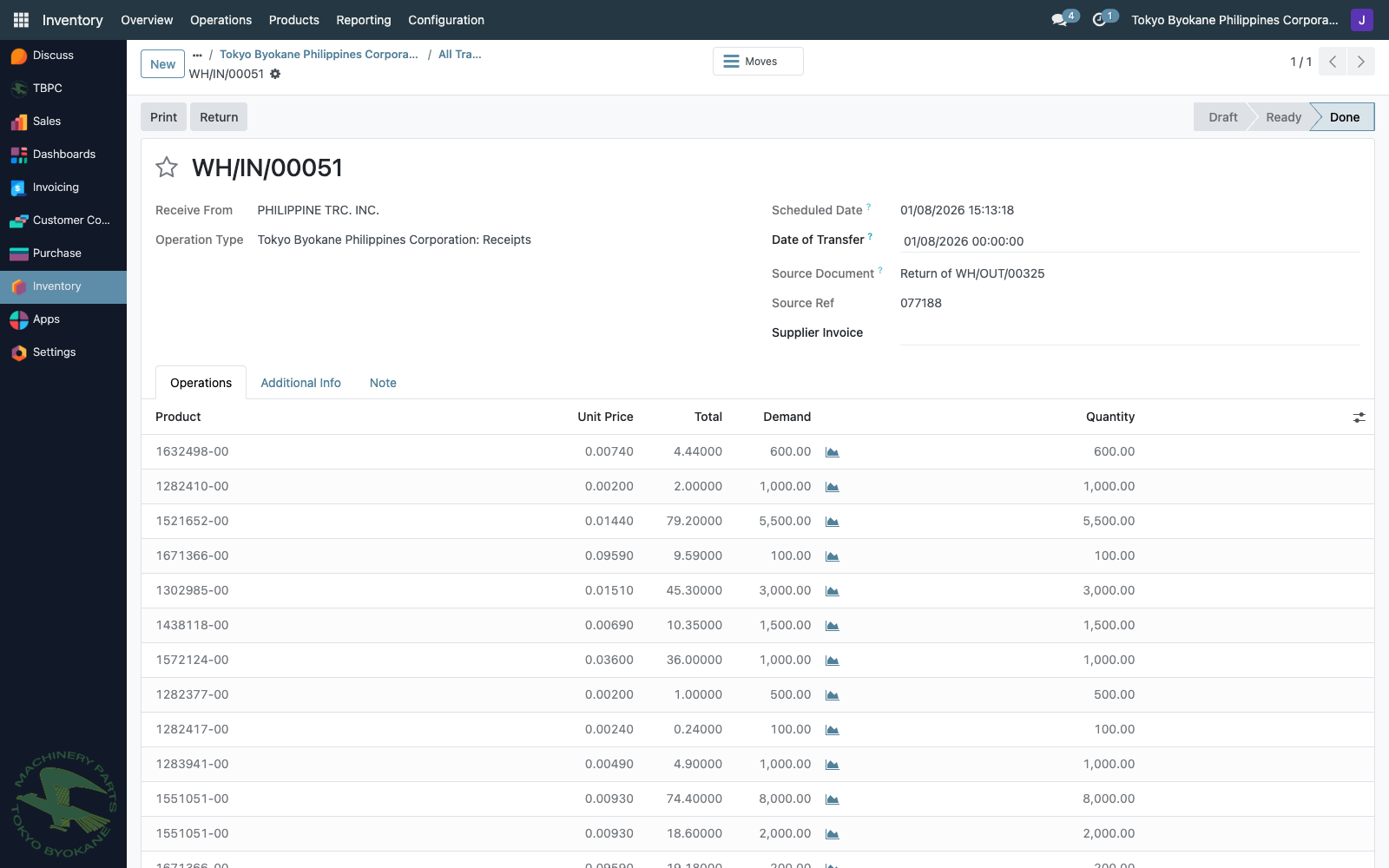Open forecast chart icon for 2,000.00 demand row
Screen dimensions: 1389x868
pos(832,834)
